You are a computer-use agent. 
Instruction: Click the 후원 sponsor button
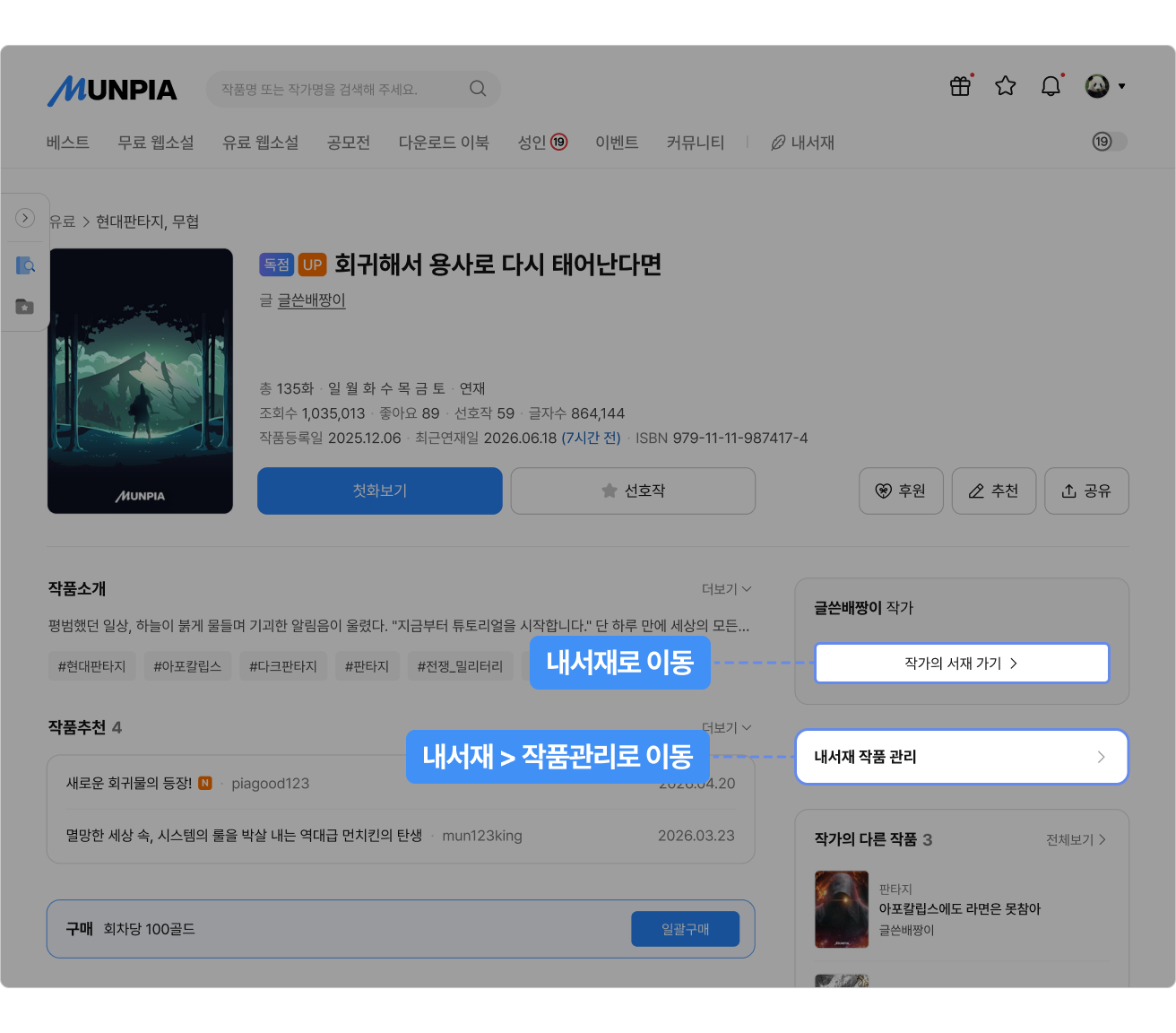tap(901, 490)
